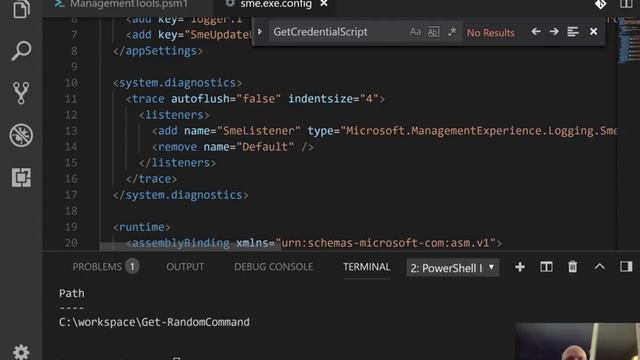This screenshot has height=360, width=640.
Task: Open changes icon in editor title bar
Action: pyautogui.click(x=600, y=4)
